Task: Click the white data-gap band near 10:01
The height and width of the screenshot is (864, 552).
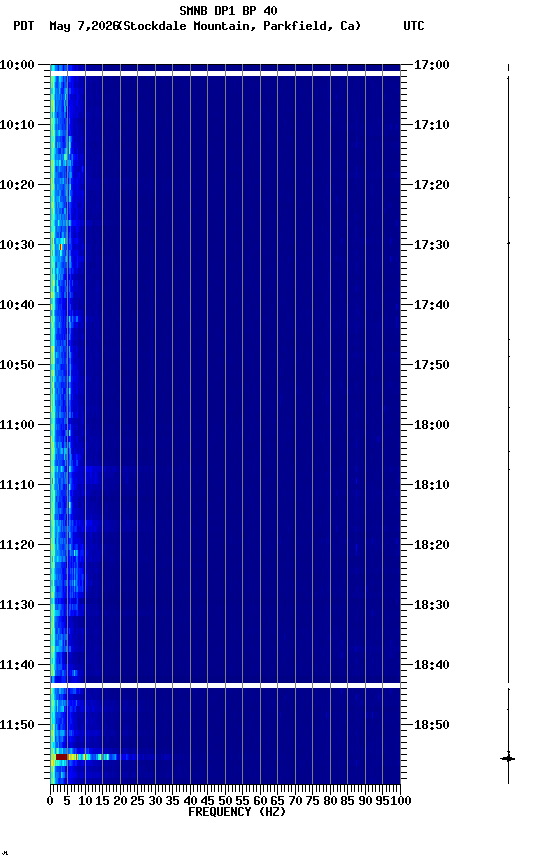Action: pyautogui.click(x=225, y=73)
